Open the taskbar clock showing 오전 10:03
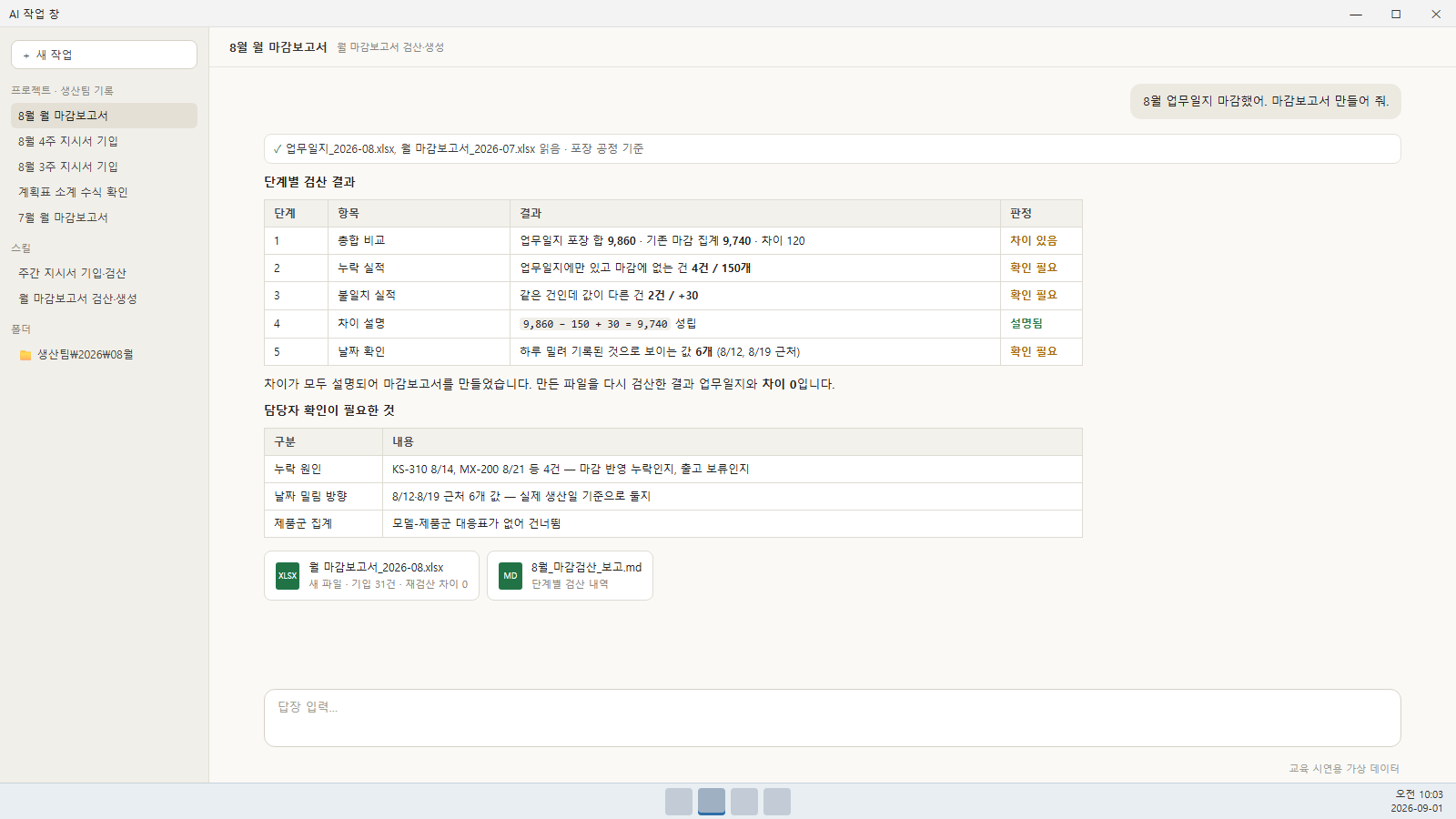This screenshot has width=1456, height=819. 1417,802
